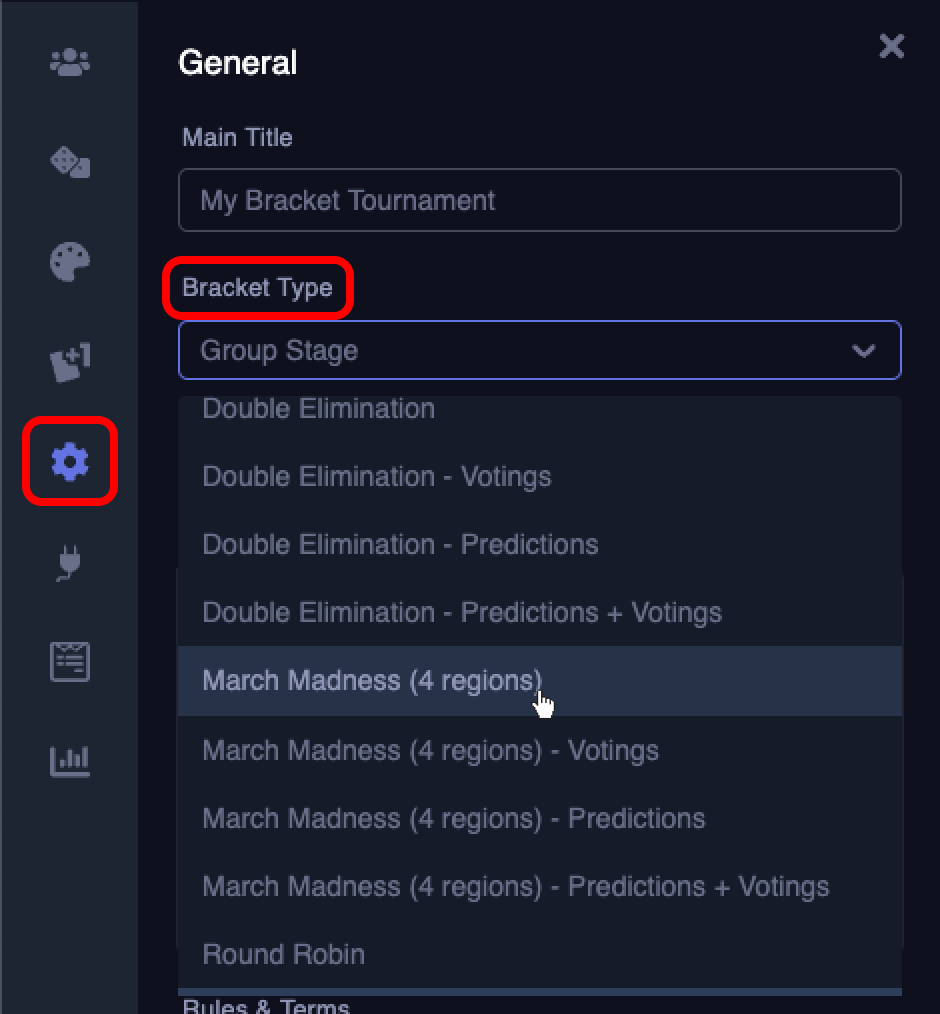This screenshot has height=1014, width=940.
Task: Close the General settings panel
Action: coord(891,46)
